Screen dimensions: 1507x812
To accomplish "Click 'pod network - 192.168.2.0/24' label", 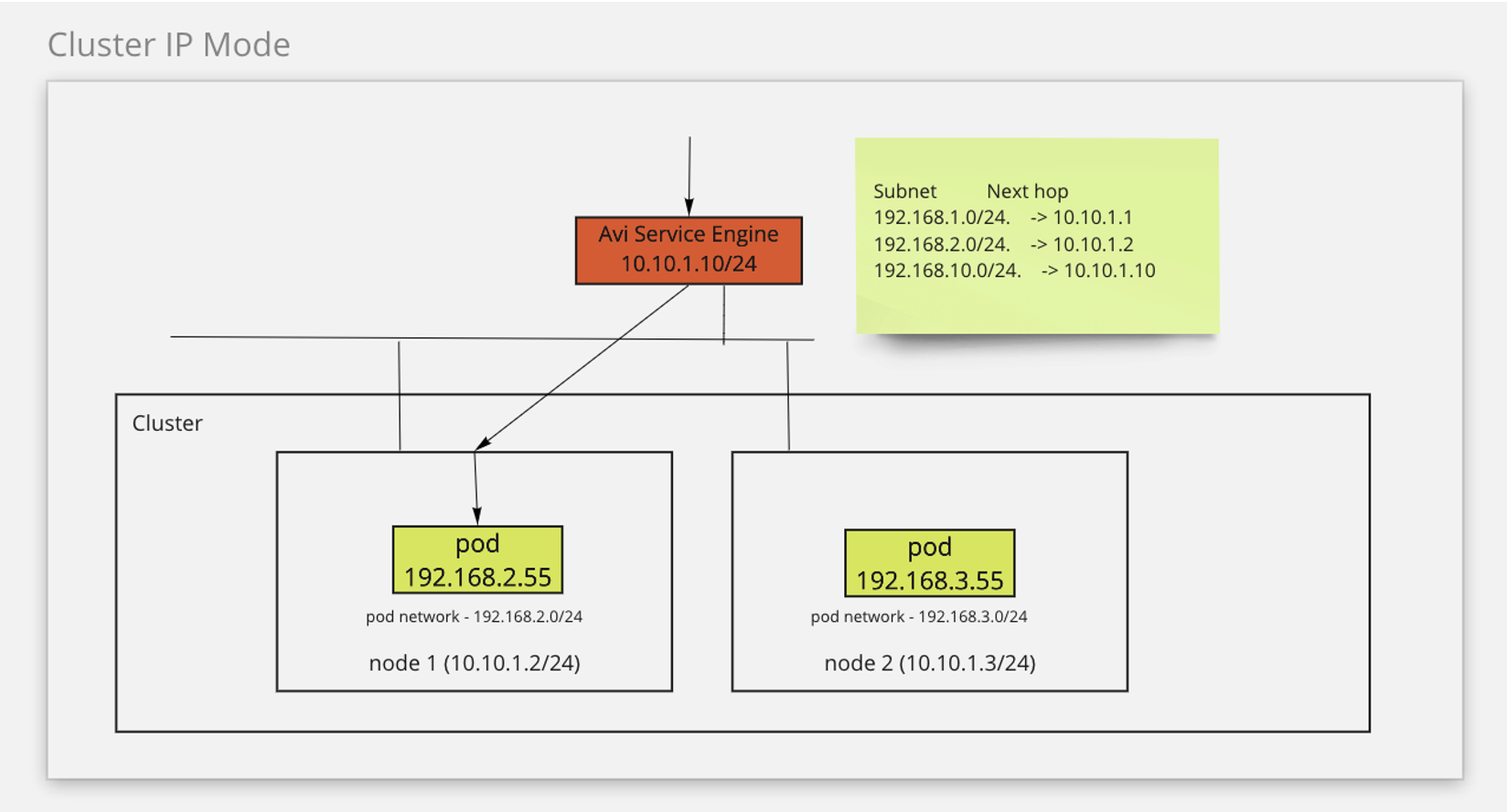I will 474,616.
